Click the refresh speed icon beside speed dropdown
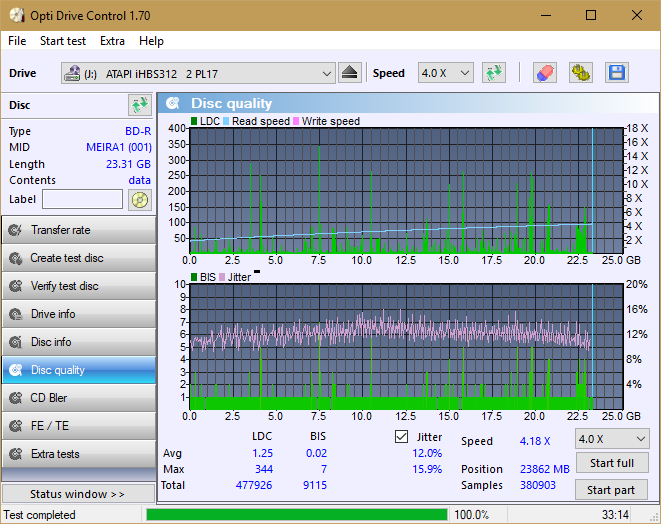661x524 pixels. tap(493, 73)
